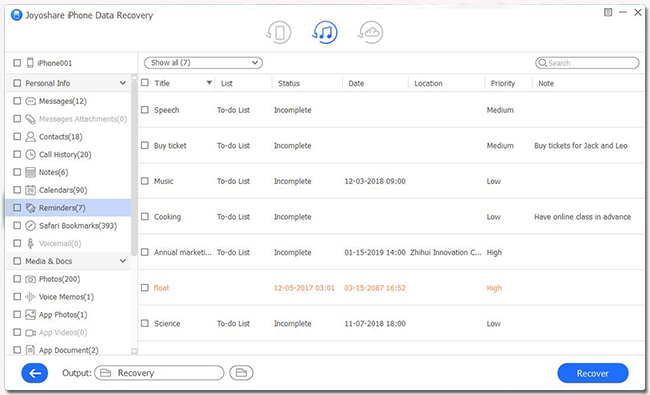Open the Photos(200) category
The height and width of the screenshot is (395, 650).
click(x=59, y=279)
